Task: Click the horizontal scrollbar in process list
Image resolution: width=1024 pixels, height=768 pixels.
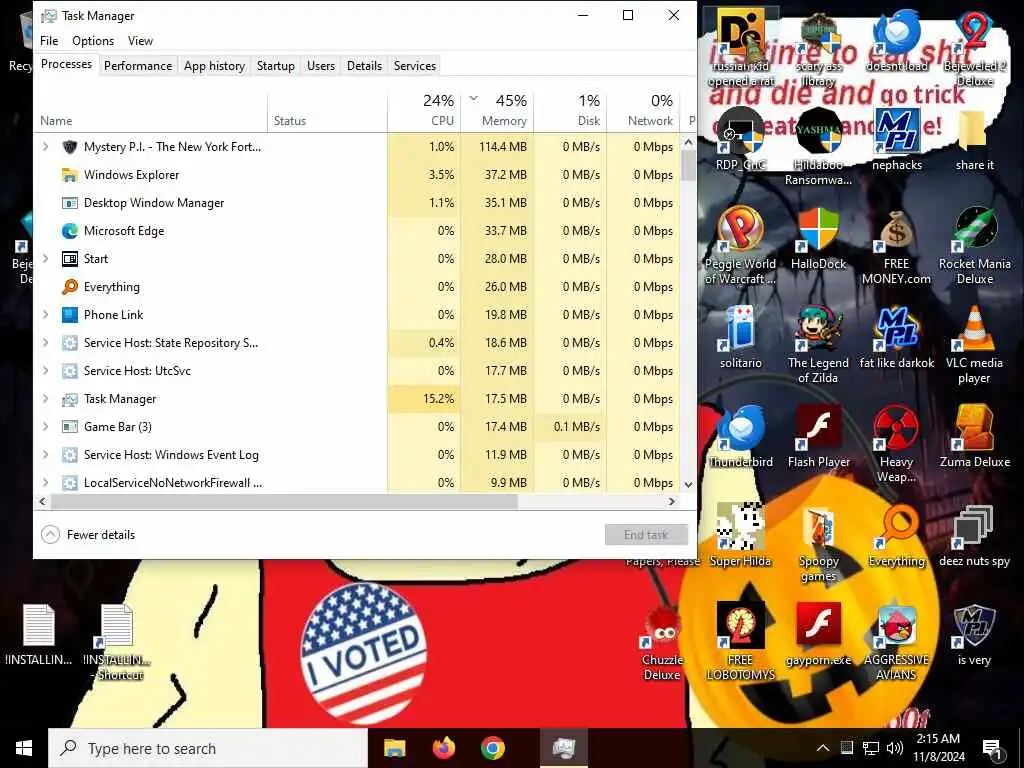Action: point(284,502)
